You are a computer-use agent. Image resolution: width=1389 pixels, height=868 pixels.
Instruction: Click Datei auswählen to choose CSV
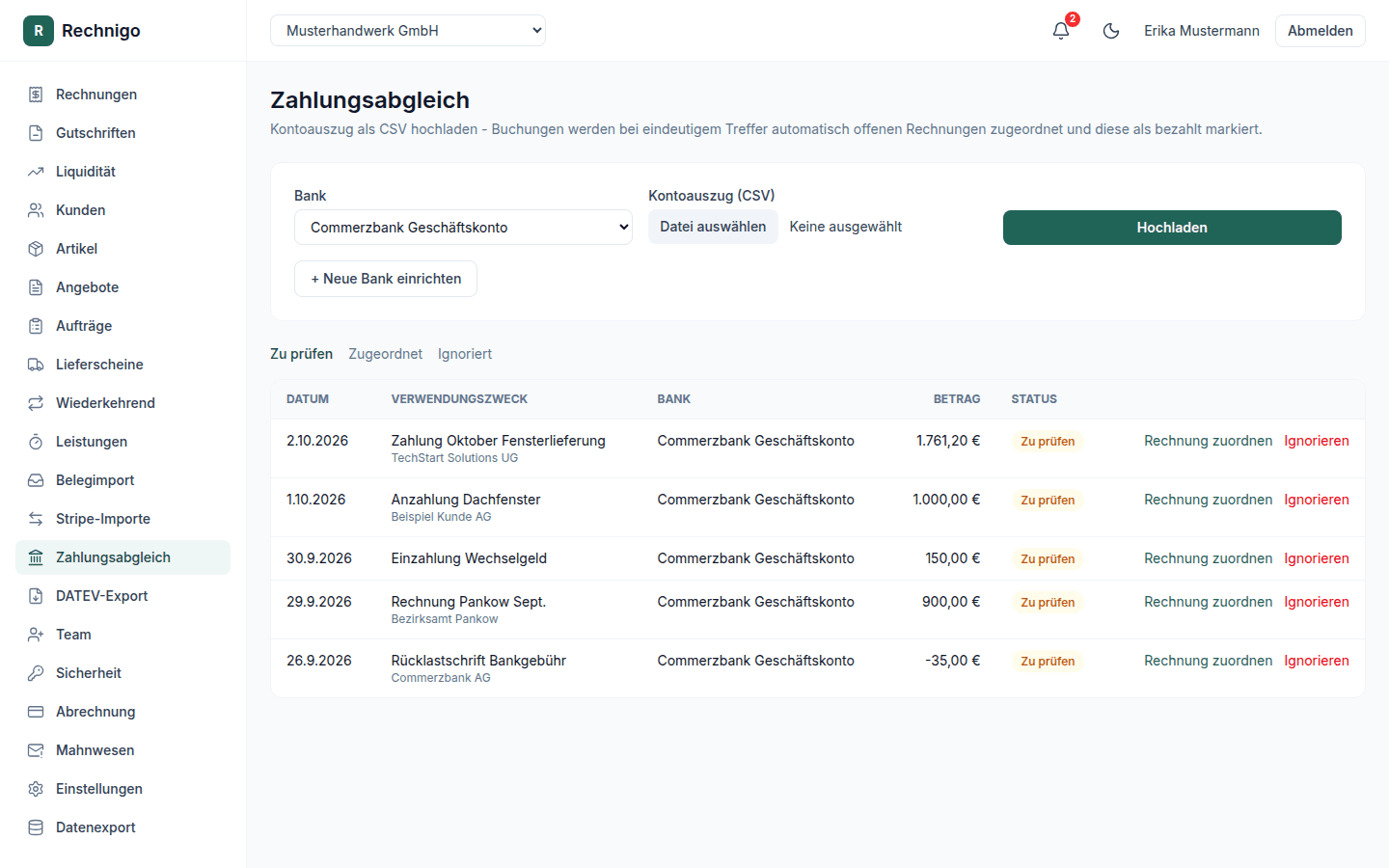713,227
